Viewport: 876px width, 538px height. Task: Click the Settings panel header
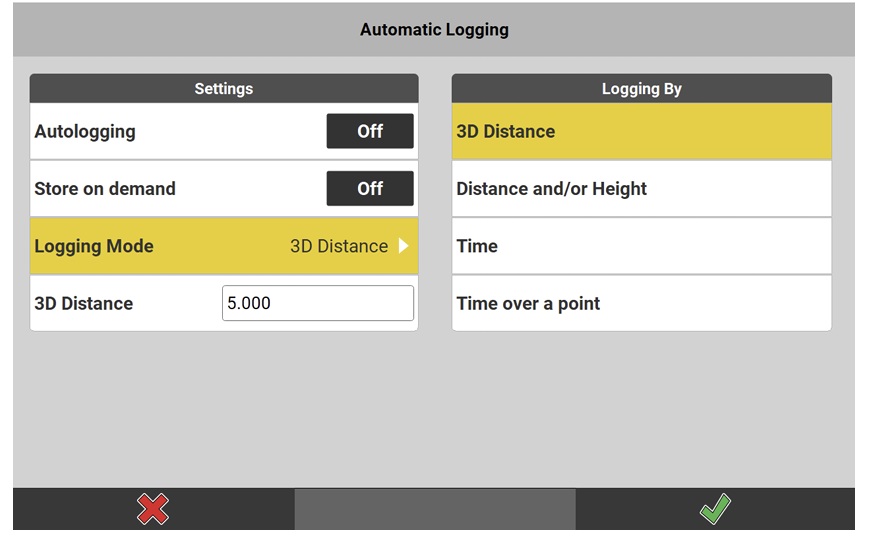click(224, 89)
